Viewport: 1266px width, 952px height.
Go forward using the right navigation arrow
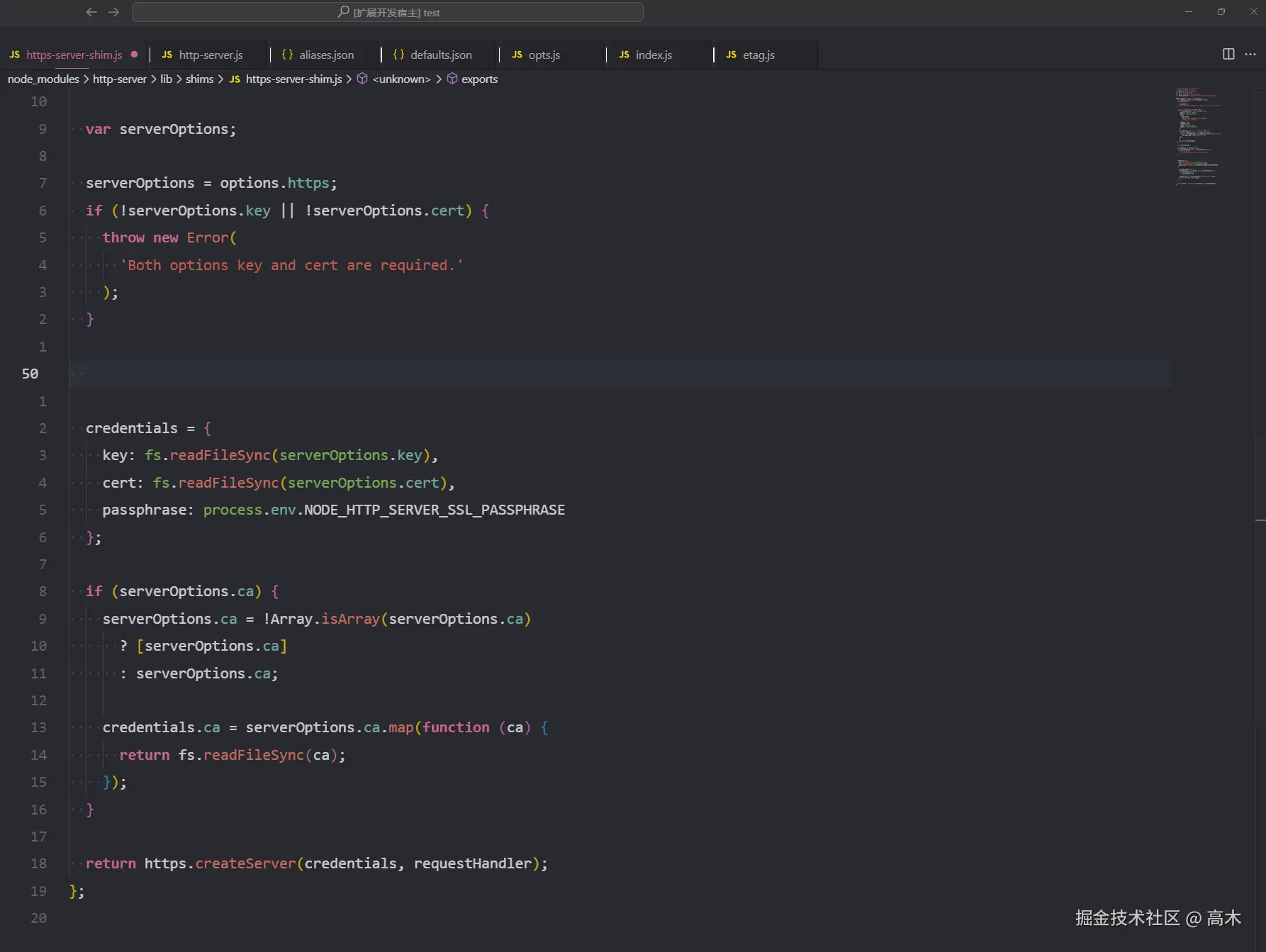pyautogui.click(x=113, y=12)
